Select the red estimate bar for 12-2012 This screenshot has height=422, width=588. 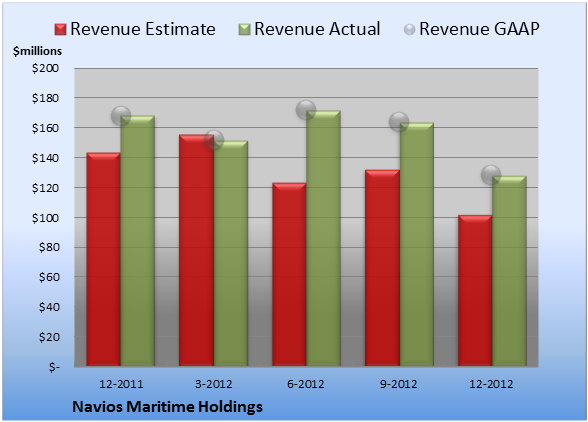475,290
